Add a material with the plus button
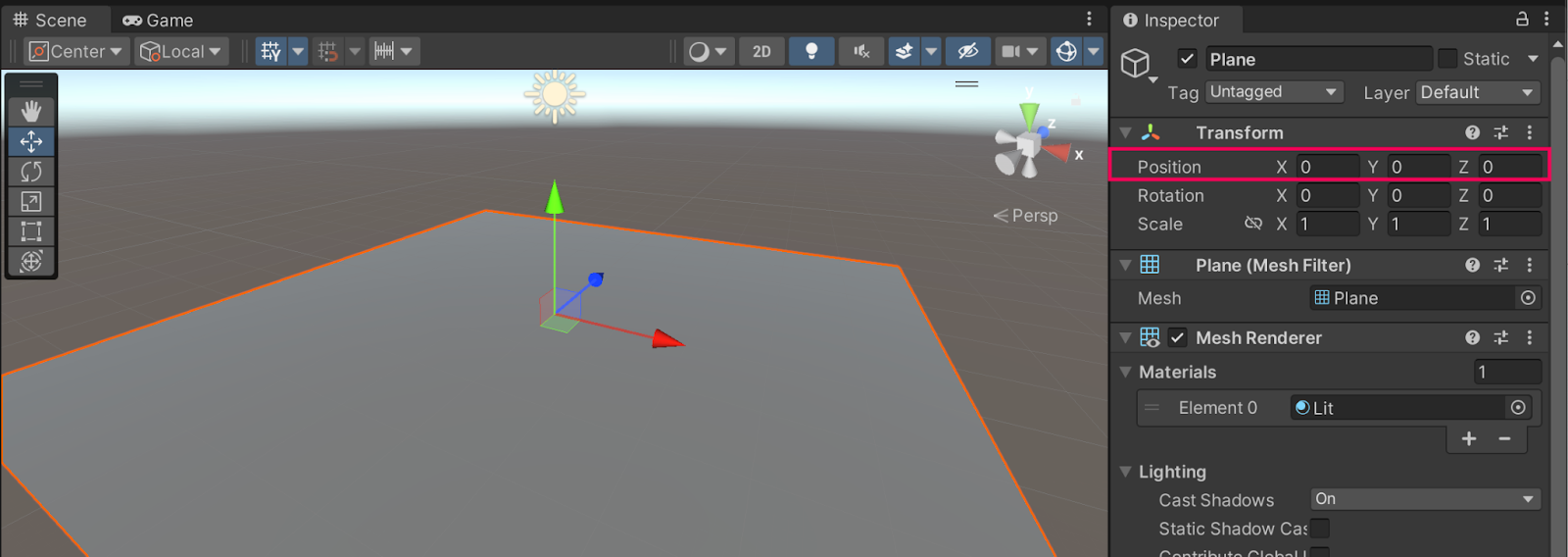The height and width of the screenshot is (557, 1568). (x=1468, y=438)
